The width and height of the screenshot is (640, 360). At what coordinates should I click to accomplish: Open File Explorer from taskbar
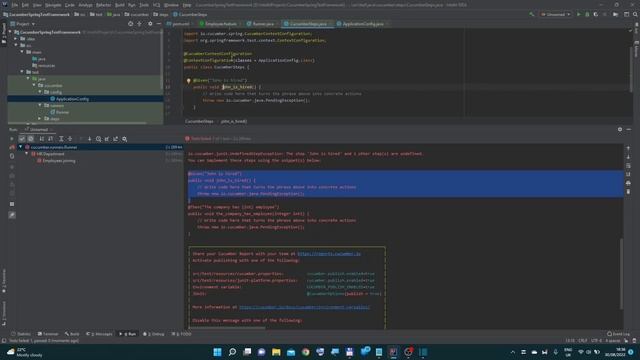[276, 352]
